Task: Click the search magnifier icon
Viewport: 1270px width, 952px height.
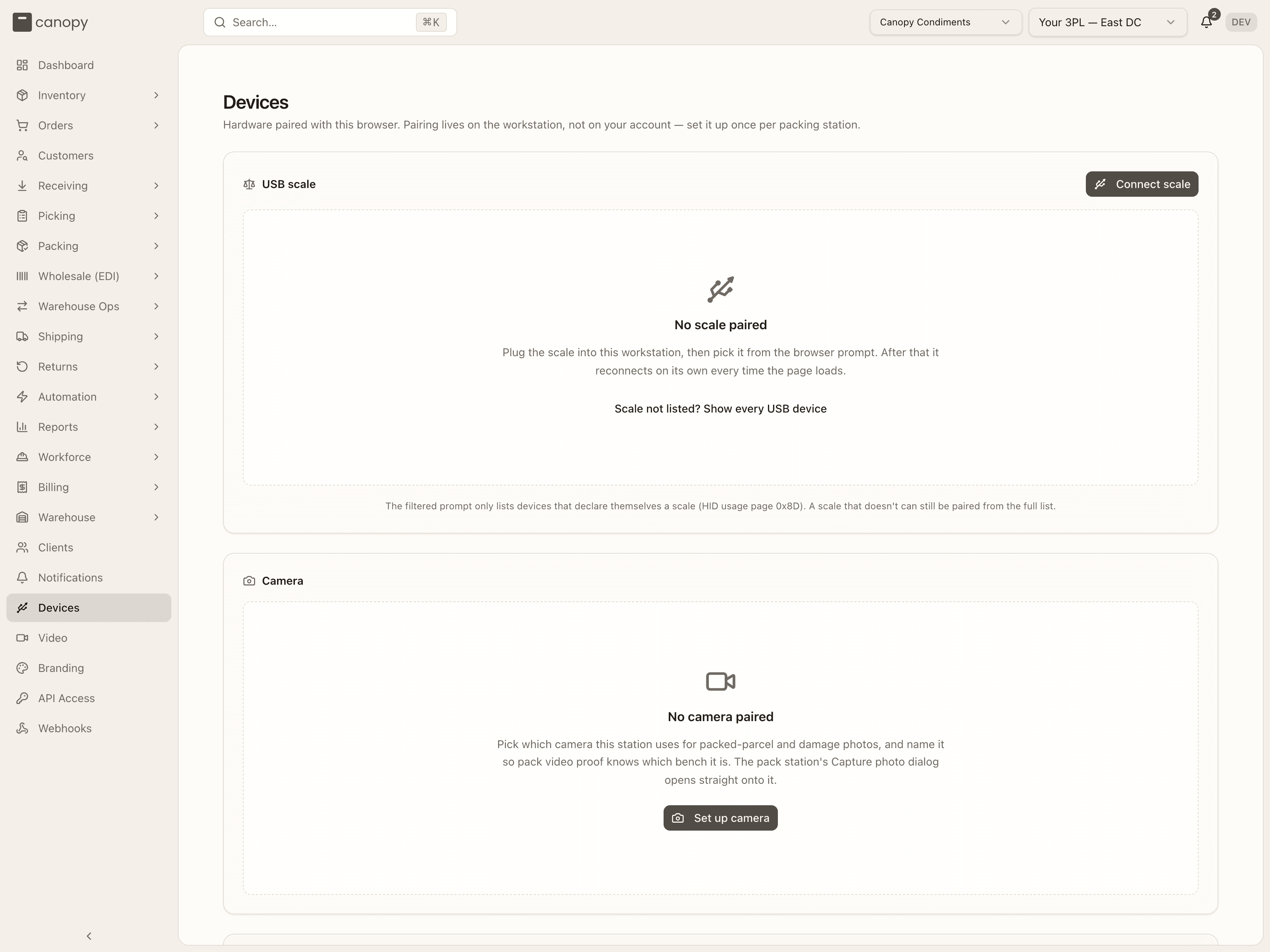Action: pos(219,22)
